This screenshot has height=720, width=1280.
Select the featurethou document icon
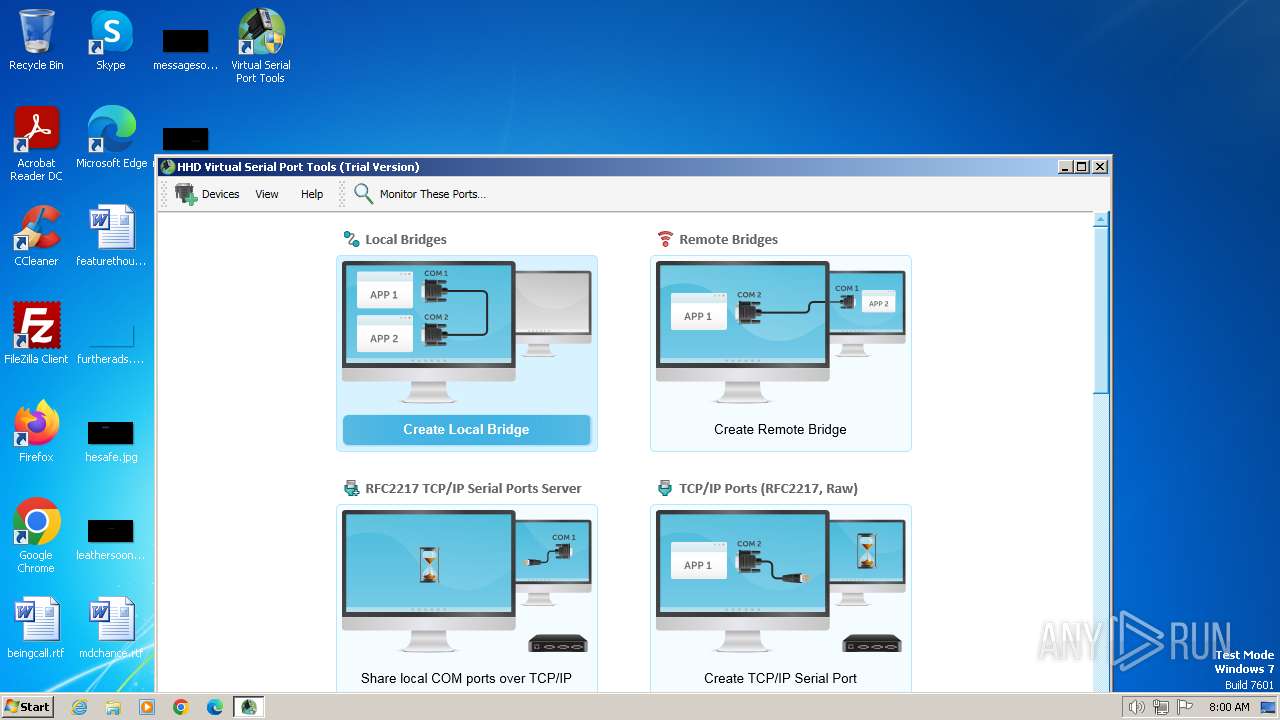click(x=111, y=236)
